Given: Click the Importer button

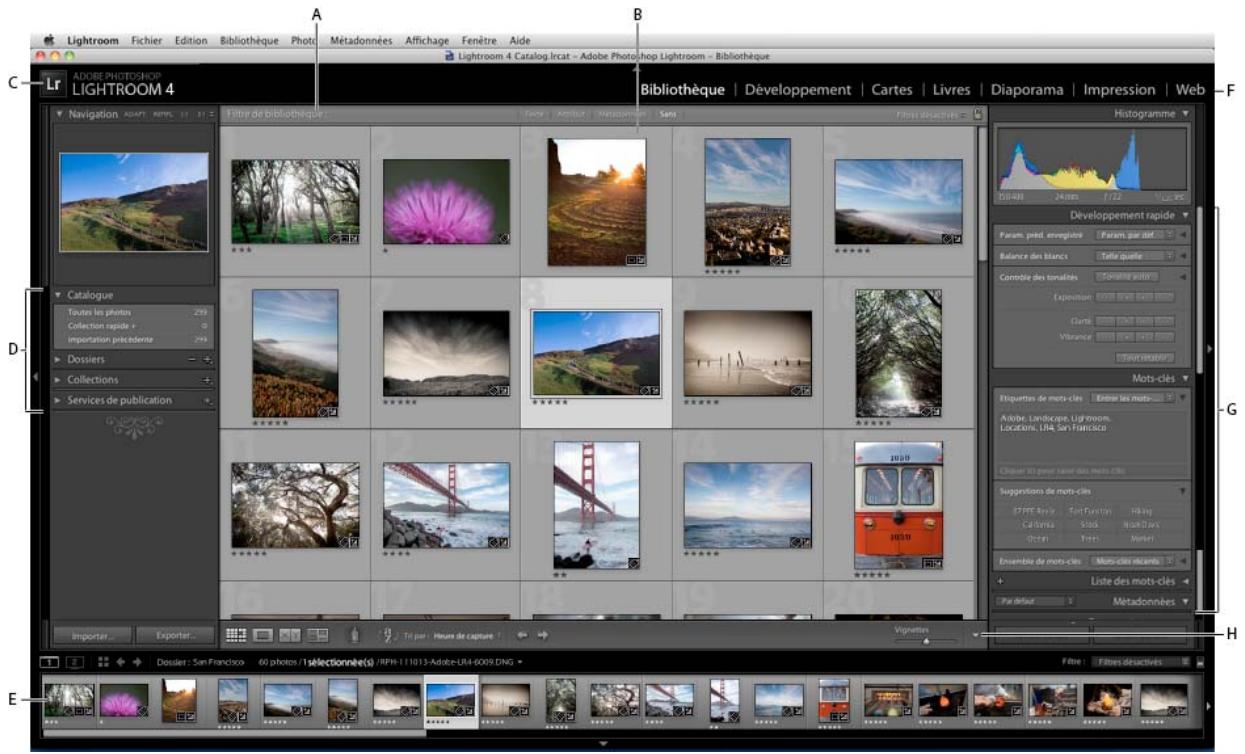Looking at the screenshot, I should tap(92, 635).
